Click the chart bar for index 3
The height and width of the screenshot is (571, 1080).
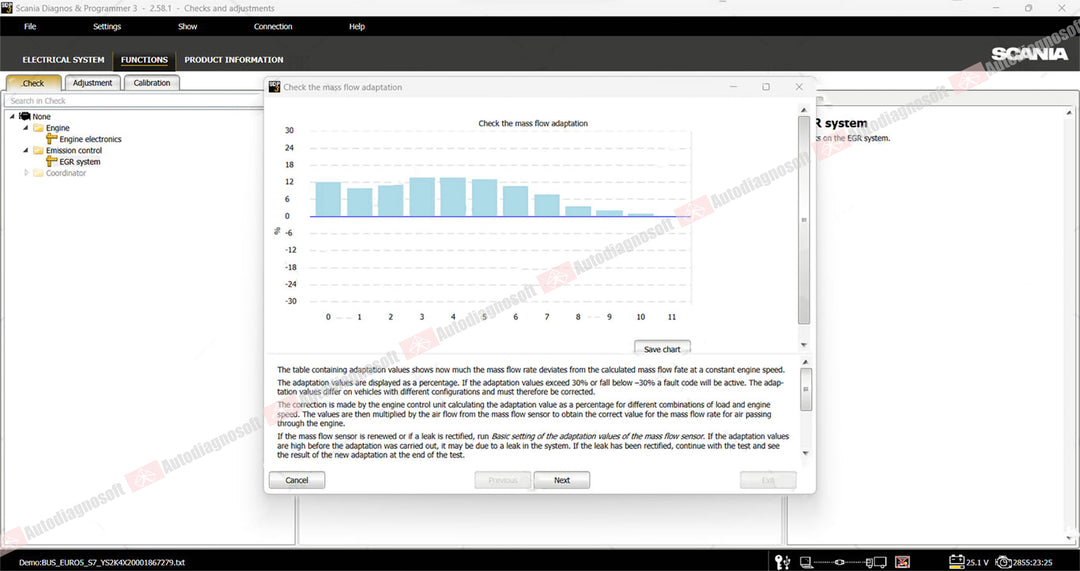coord(422,197)
